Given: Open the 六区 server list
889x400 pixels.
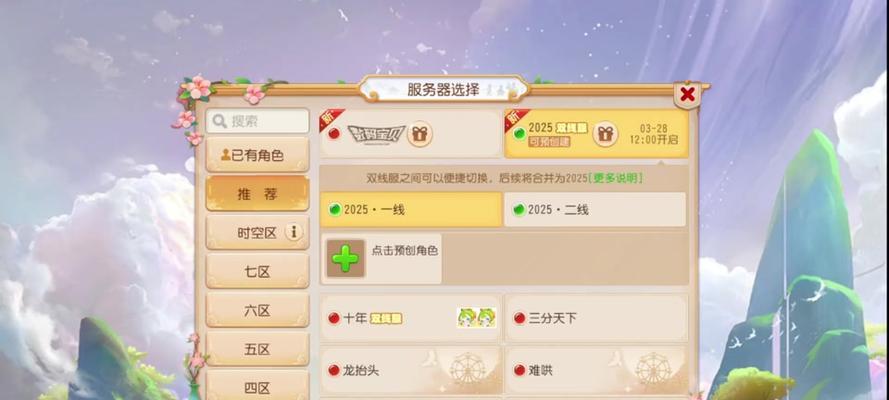Looking at the screenshot, I should click(x=257, y=310).
